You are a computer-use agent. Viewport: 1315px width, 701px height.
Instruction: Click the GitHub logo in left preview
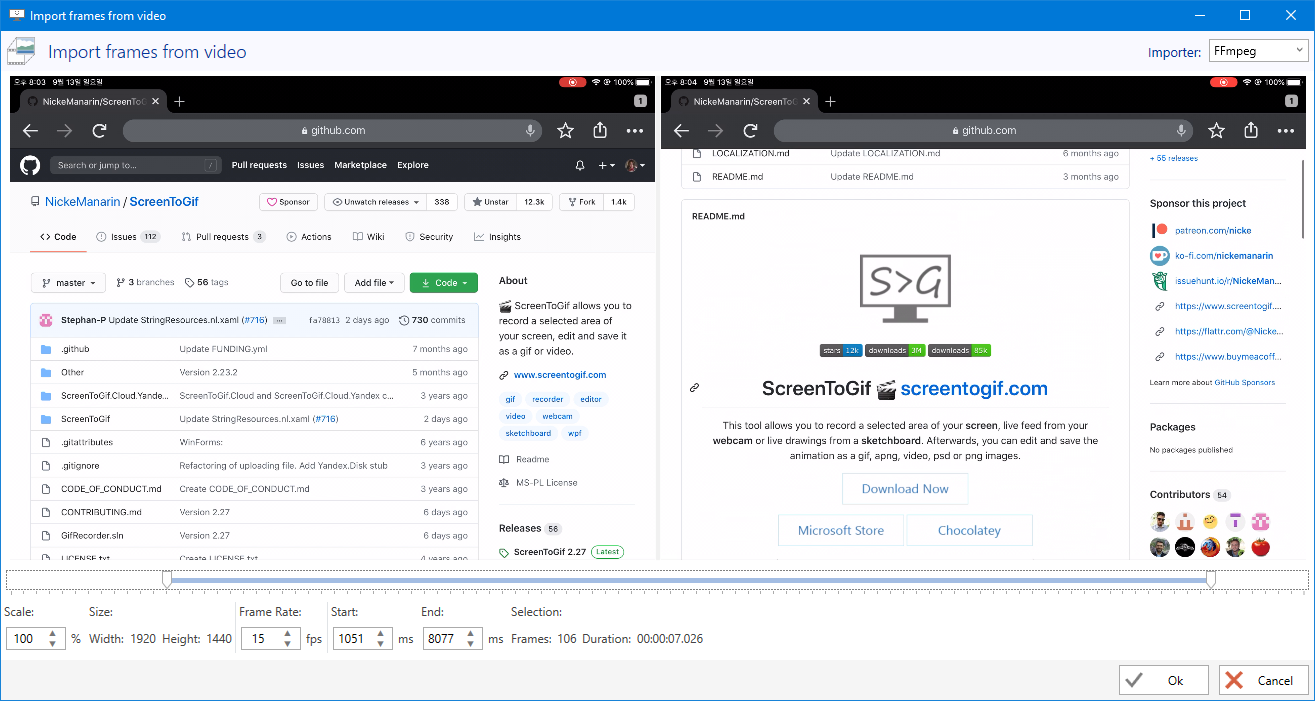click(x=30, y=165)
